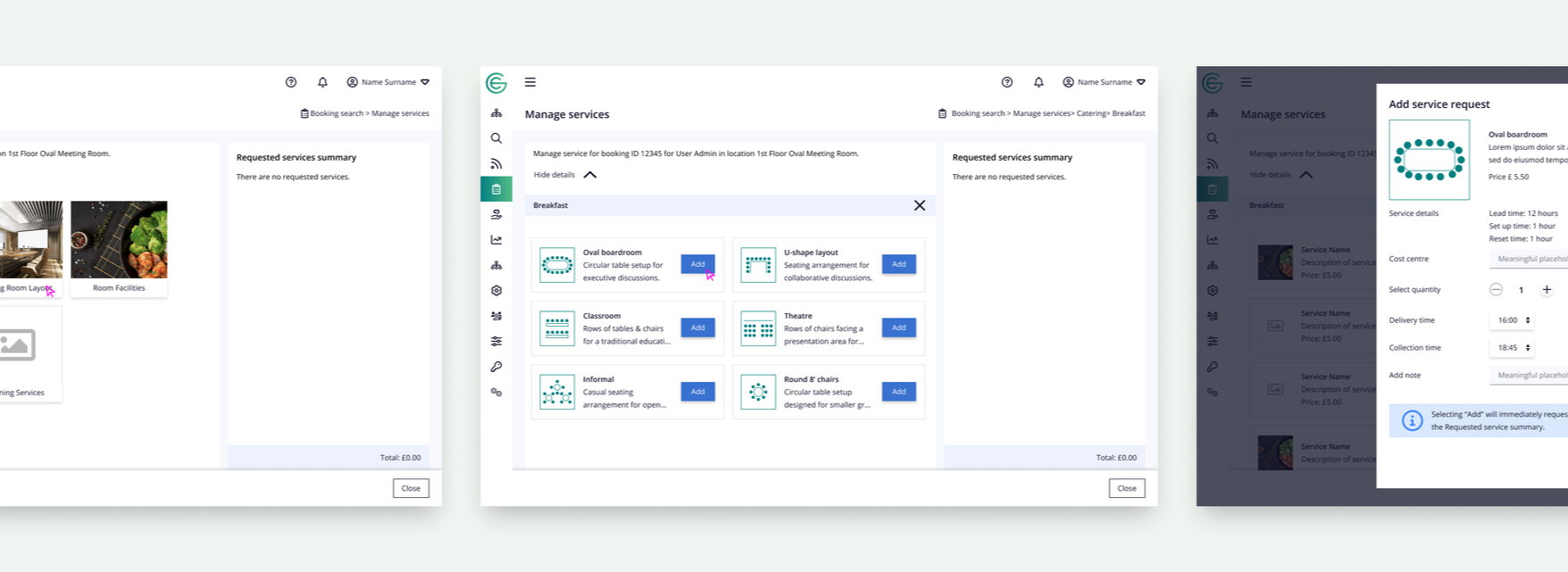Add the Round 8' chairs service
Image resolution: width=1568 pixels, height=572 pixels.
pyautogui.click(x=898, y=391)
